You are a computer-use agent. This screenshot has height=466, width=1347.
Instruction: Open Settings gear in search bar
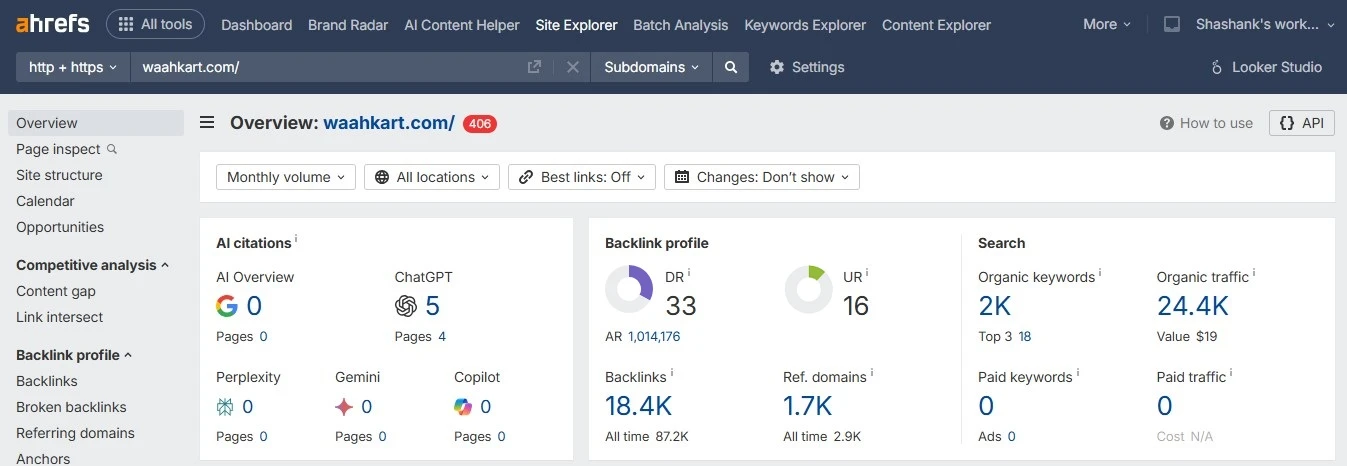[807, 67]
